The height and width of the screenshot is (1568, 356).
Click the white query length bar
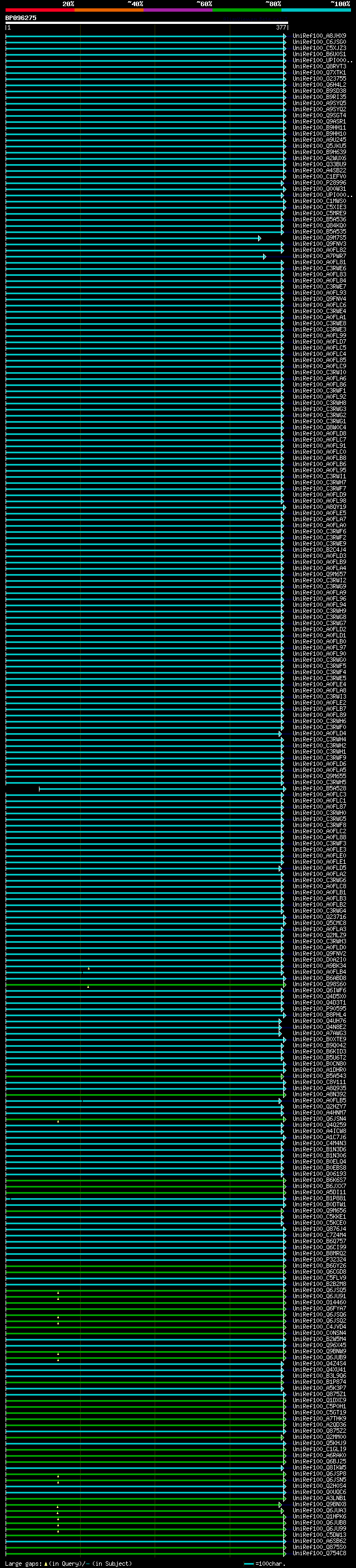point(147,23)
